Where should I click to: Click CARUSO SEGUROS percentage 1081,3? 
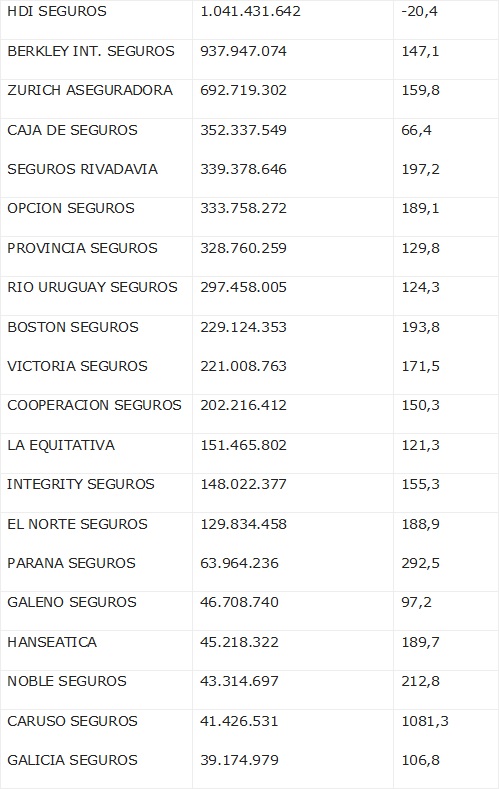coord(425,722)
